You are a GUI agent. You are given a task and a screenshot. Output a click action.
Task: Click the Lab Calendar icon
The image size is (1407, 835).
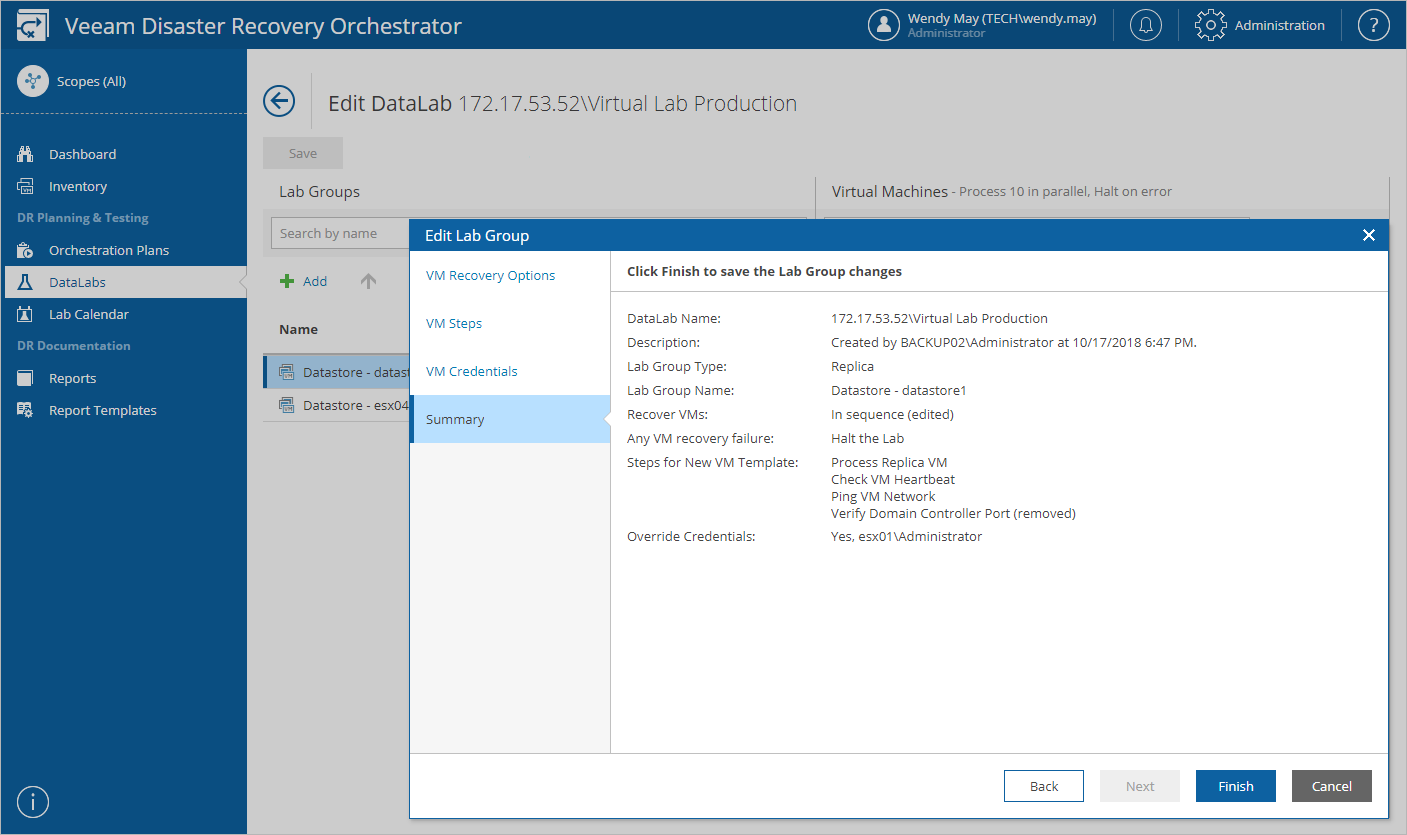pyautogui.click(x=26, y=314)
